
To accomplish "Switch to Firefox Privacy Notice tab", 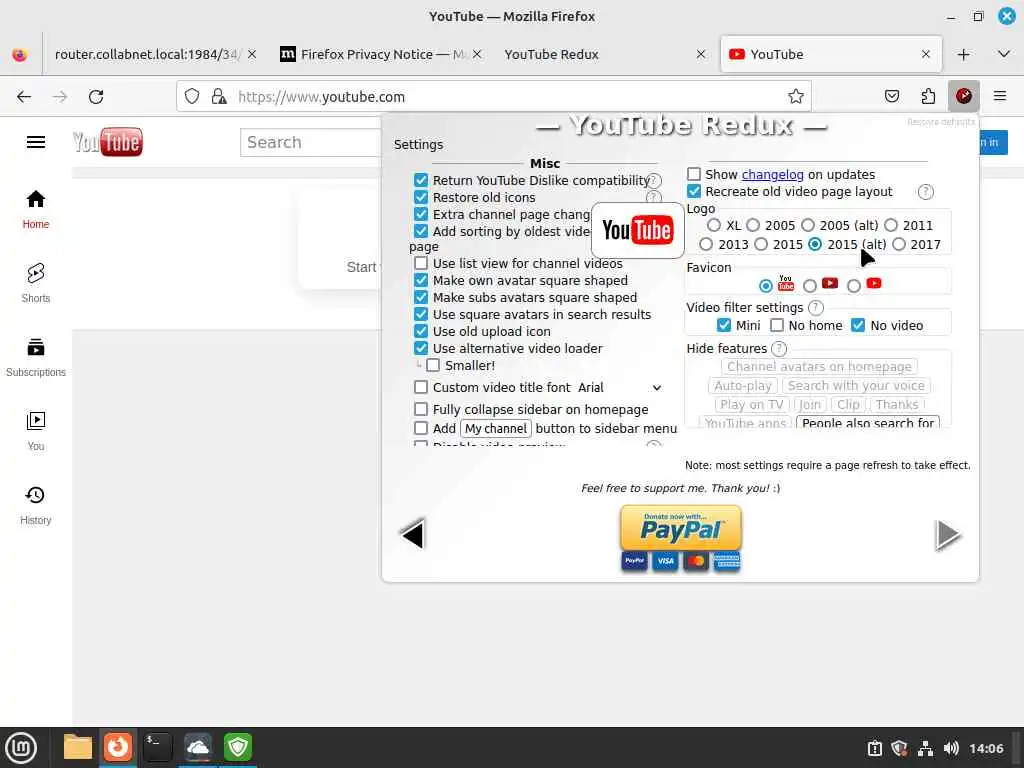I will point(382,54).
